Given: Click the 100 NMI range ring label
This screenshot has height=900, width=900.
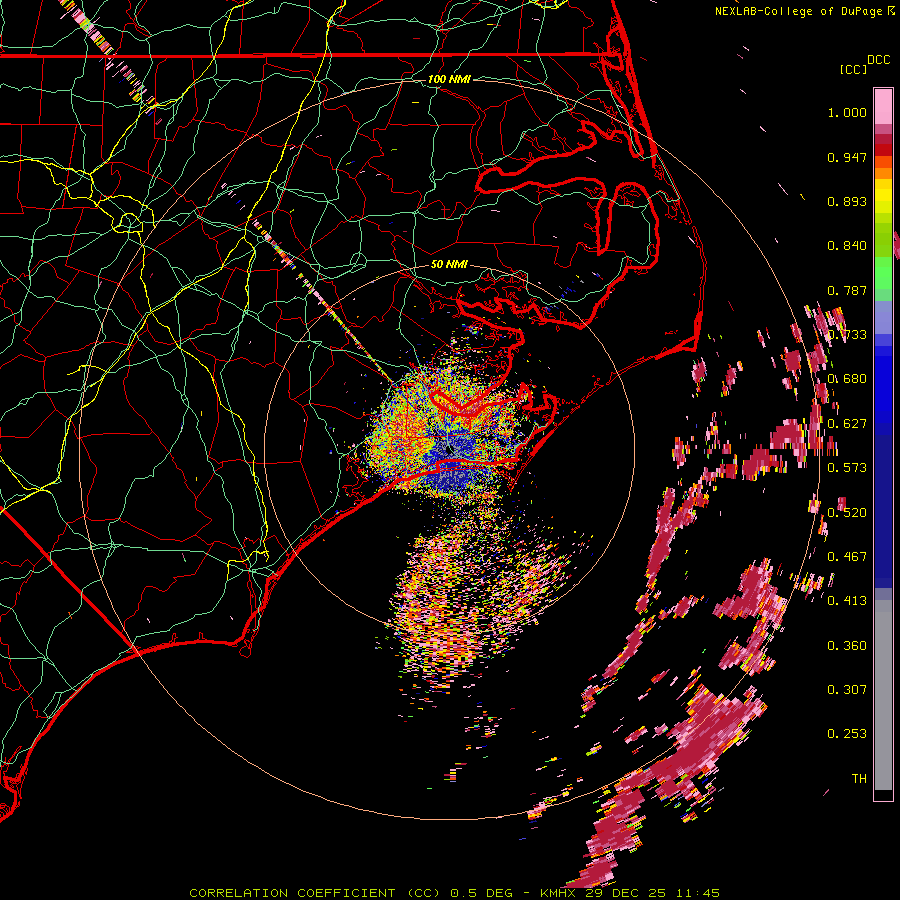Looking at the screenshot, I should click(x=449, y=79).
